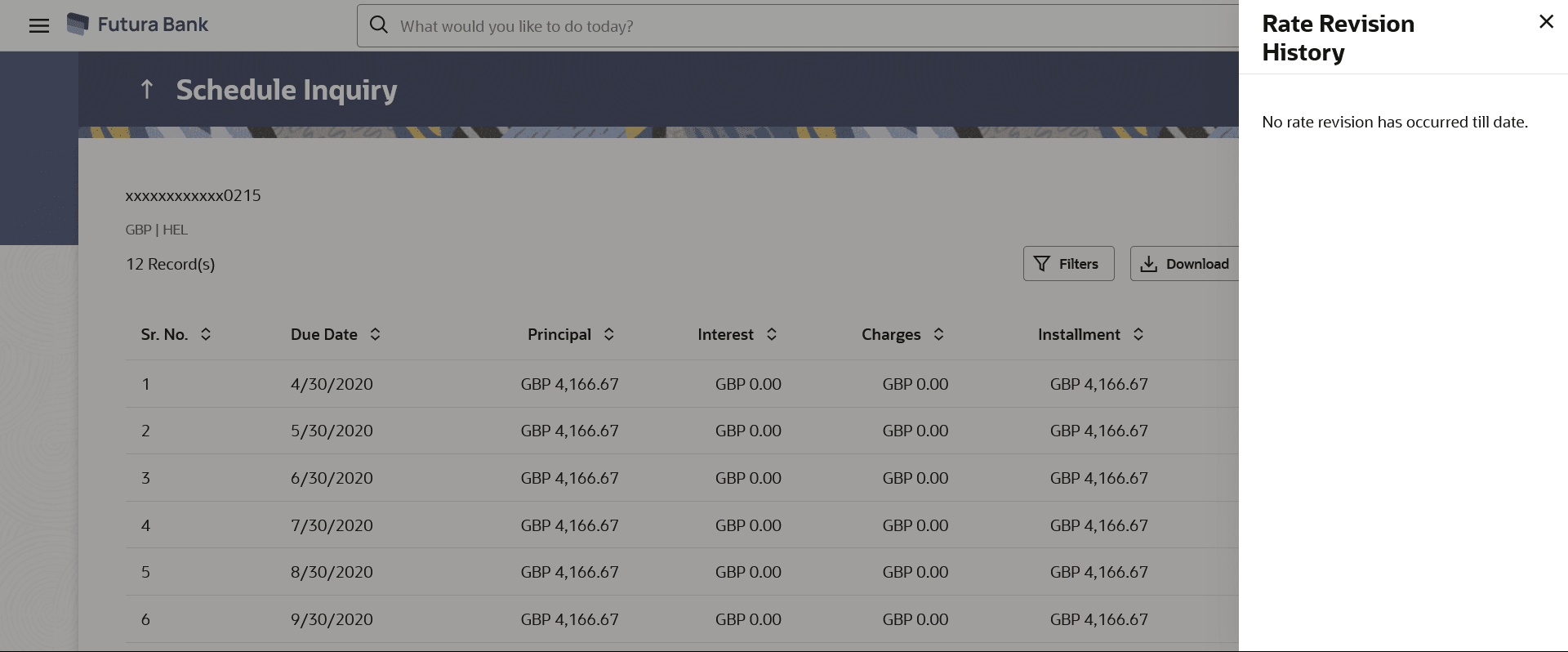This screenshot has height=652, width=1568.
Task: Click the Installment column header
Action: tap(1079, 334)
